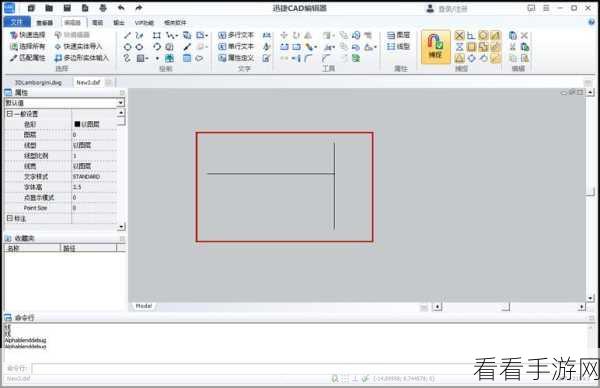Select the circle drawing tool

[x=127, y=47]
